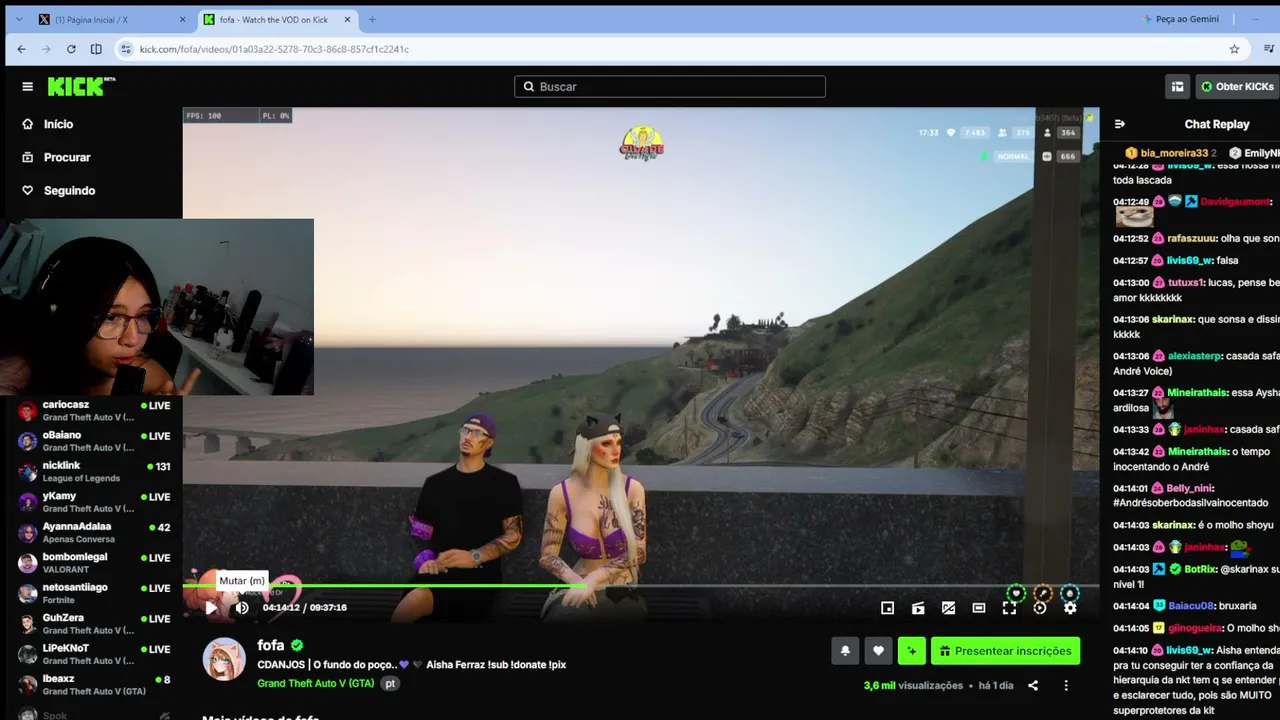Screen dimensions: 1280x720
Task: Click the address bar URL
Action: [x=274, y=49]
